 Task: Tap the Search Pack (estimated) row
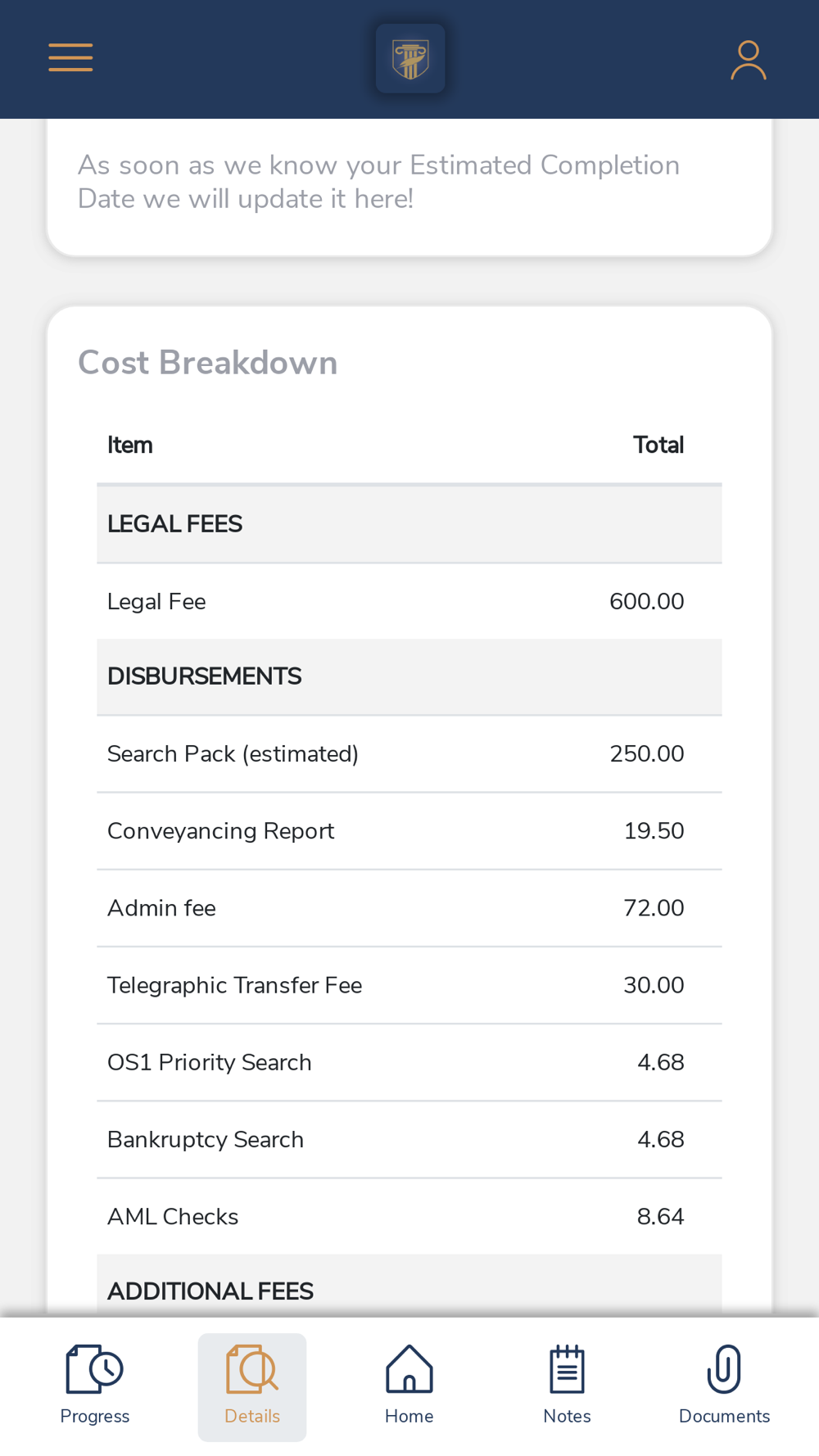pyautogui.click(x=409, y=754)
